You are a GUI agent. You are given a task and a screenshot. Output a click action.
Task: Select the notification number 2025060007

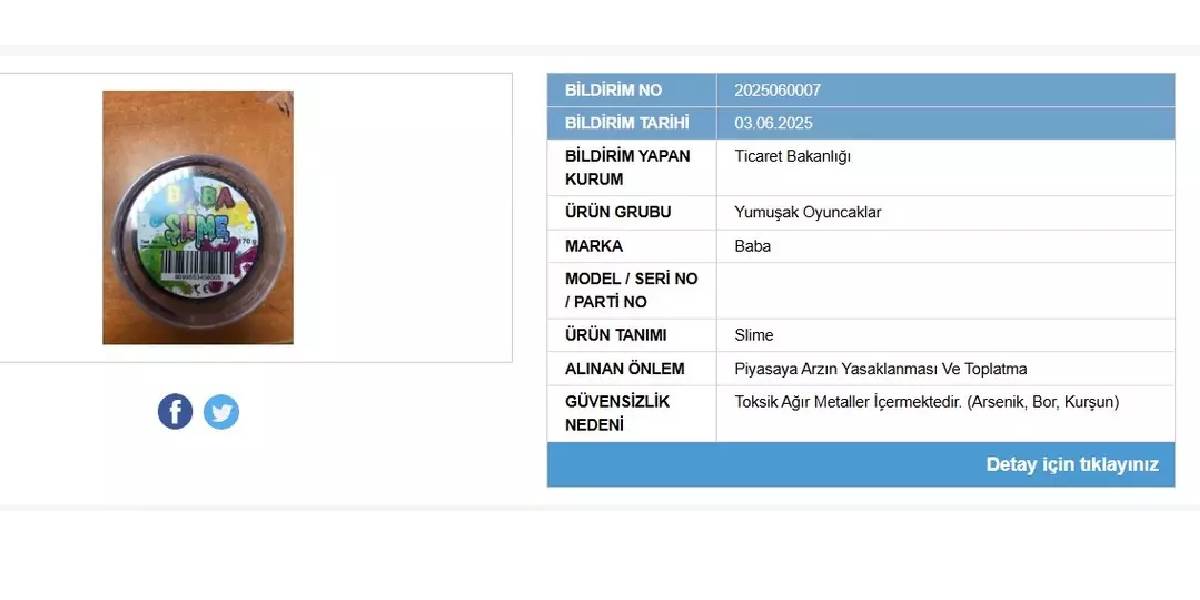coord(778,90)
